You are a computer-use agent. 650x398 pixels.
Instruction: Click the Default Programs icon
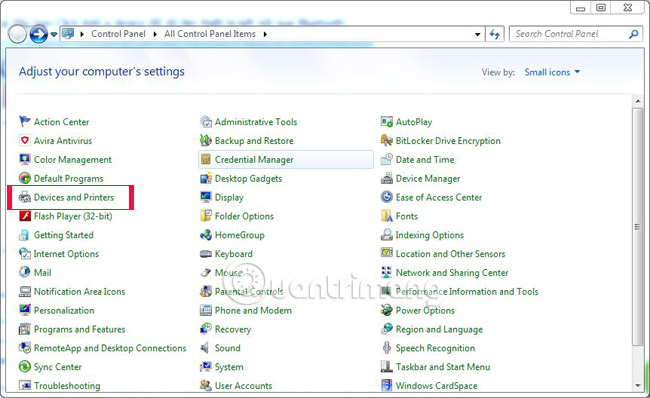pyautogui.click(x=25, y=178)
